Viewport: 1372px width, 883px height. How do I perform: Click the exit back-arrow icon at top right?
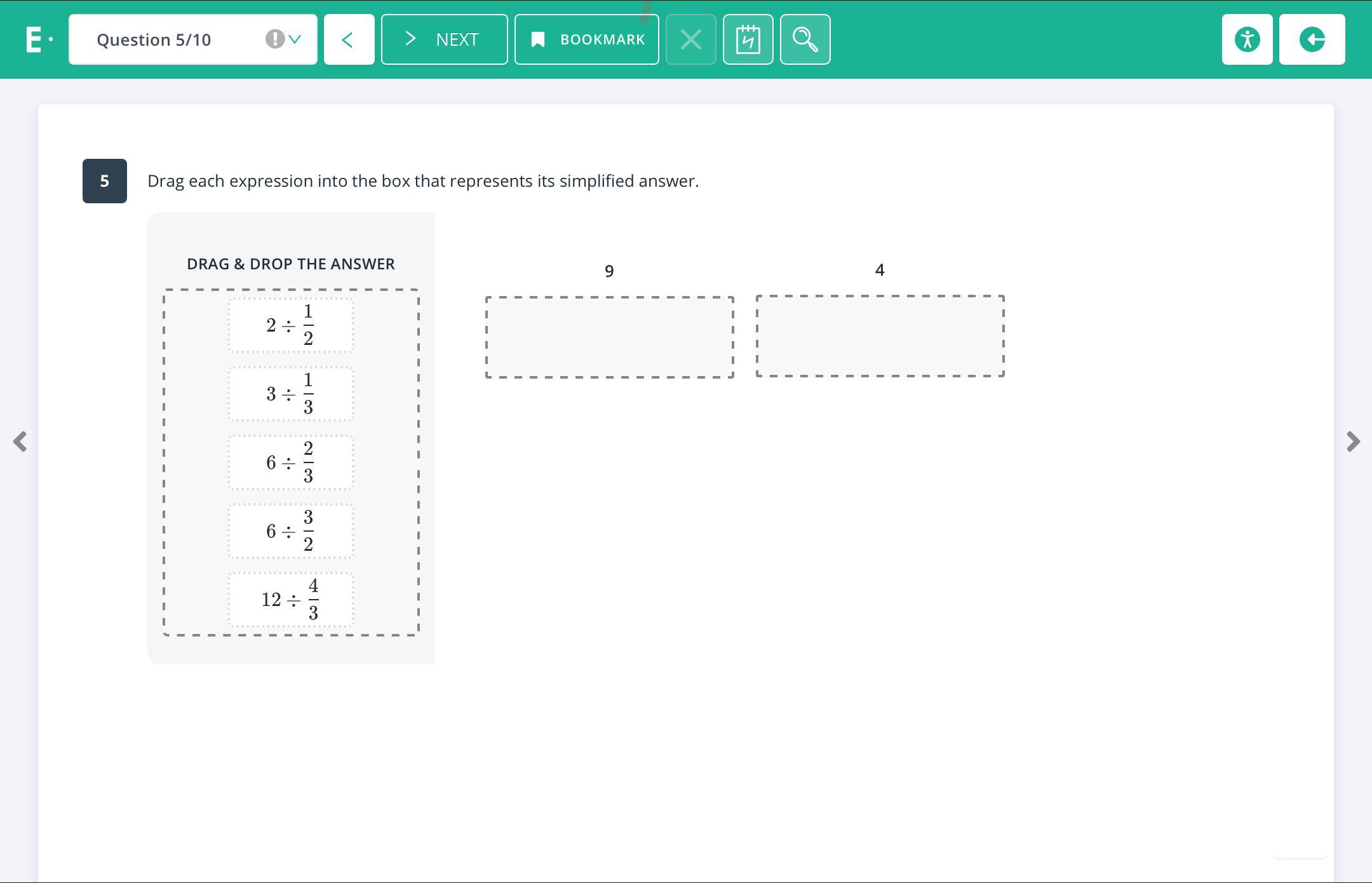point(1312,39)
